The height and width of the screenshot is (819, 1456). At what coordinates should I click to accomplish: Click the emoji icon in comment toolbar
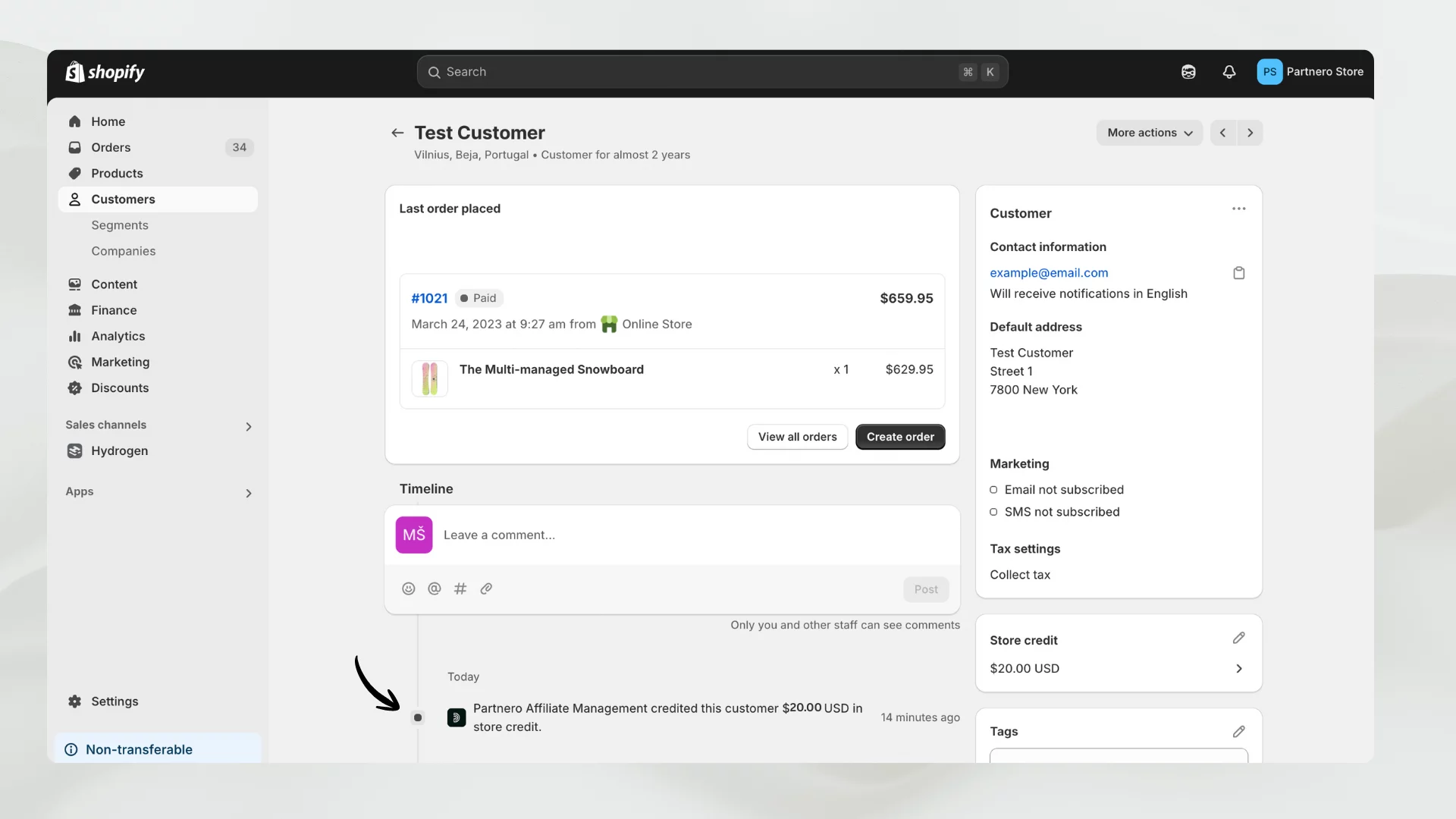[408, 588]
